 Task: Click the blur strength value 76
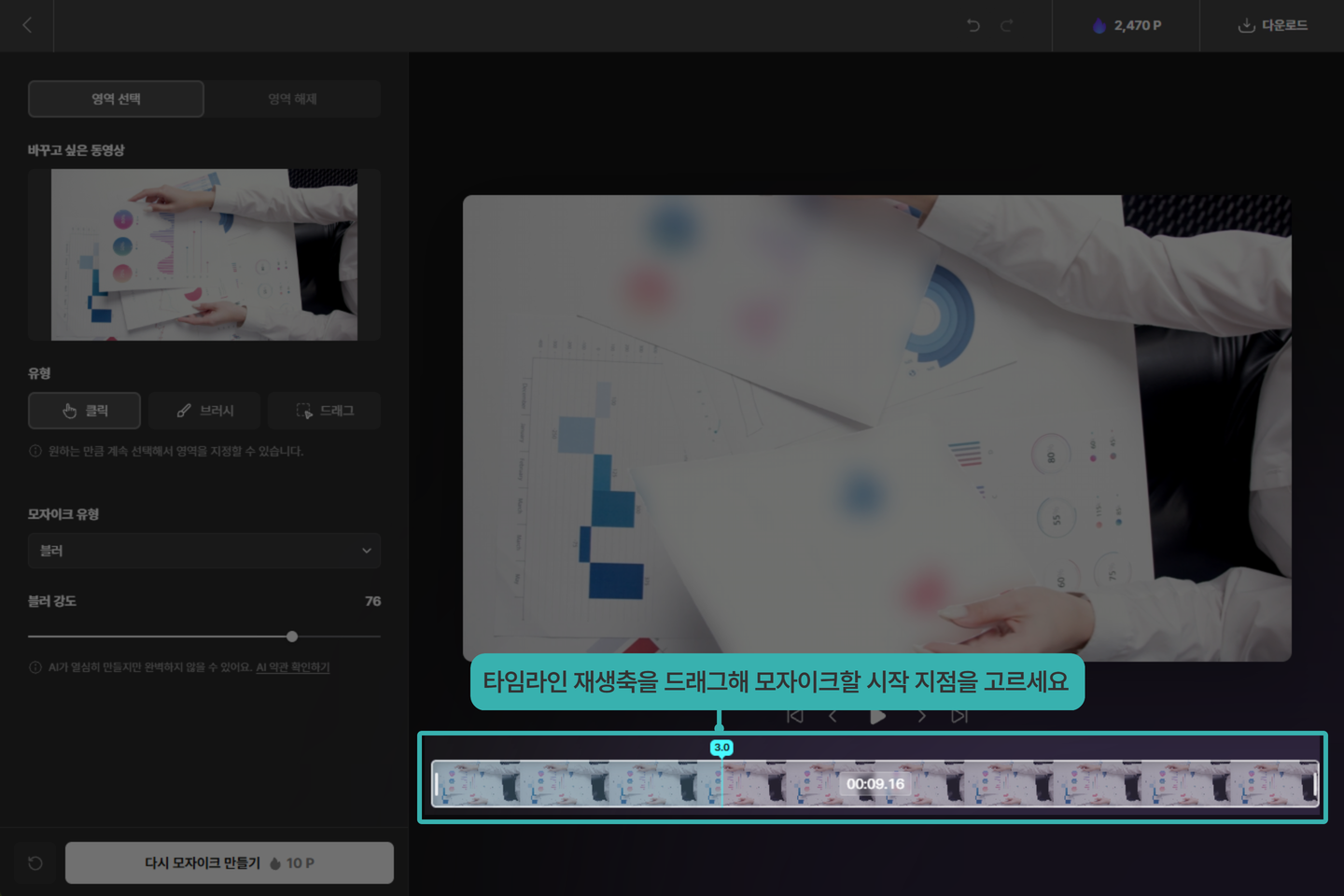click(372, 601)
